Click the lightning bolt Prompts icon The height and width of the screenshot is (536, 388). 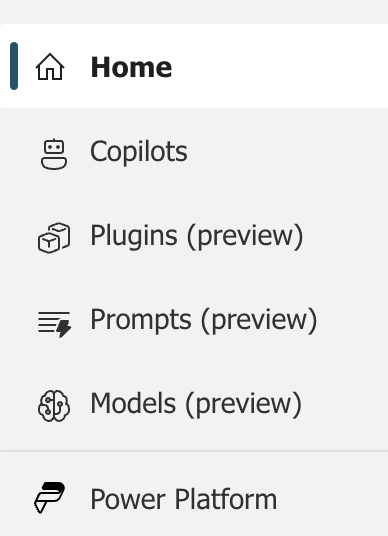(54, 324)
